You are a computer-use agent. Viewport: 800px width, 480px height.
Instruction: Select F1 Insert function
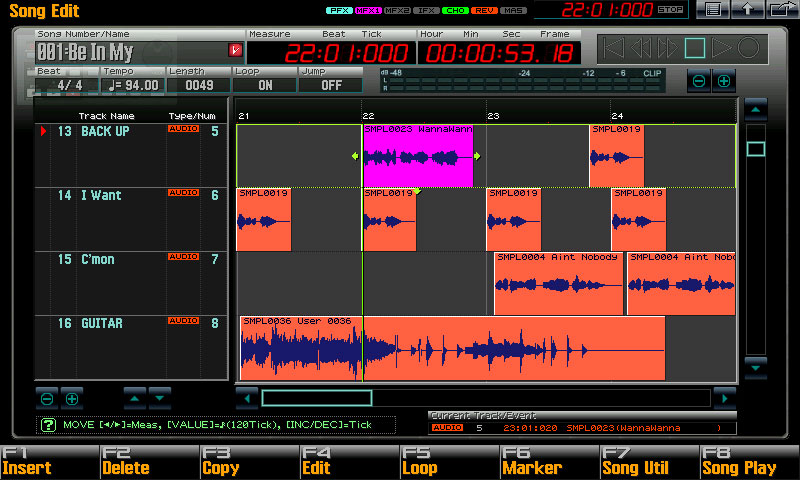(49, 462)
